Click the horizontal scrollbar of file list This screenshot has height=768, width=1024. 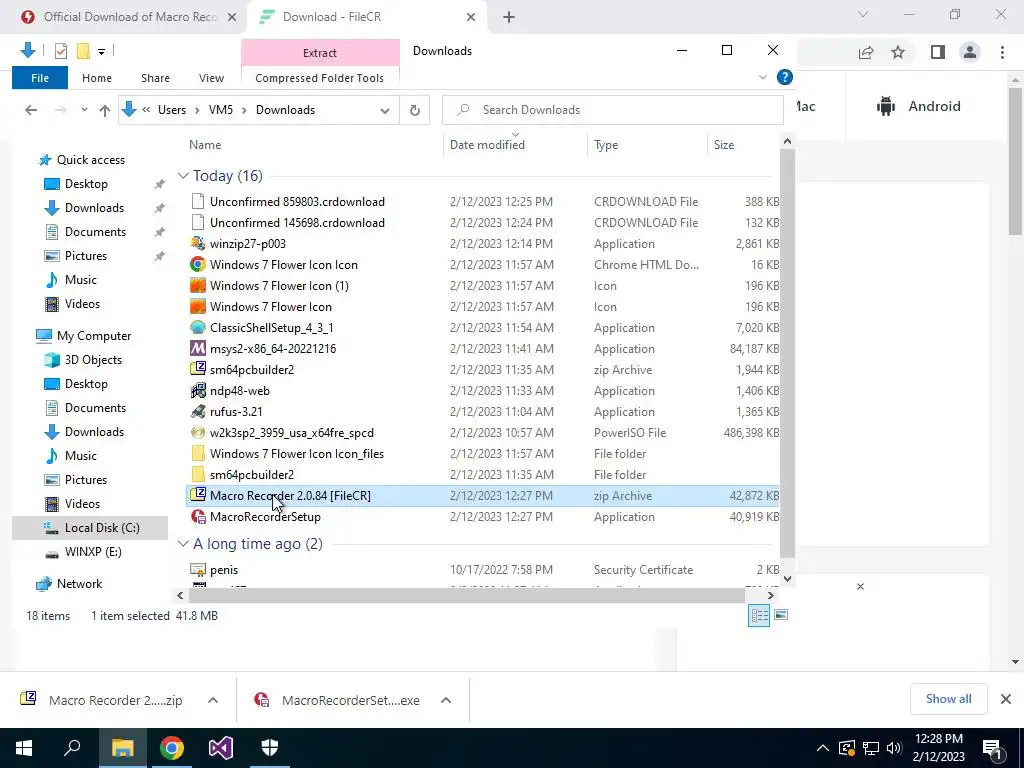point(466,596)
